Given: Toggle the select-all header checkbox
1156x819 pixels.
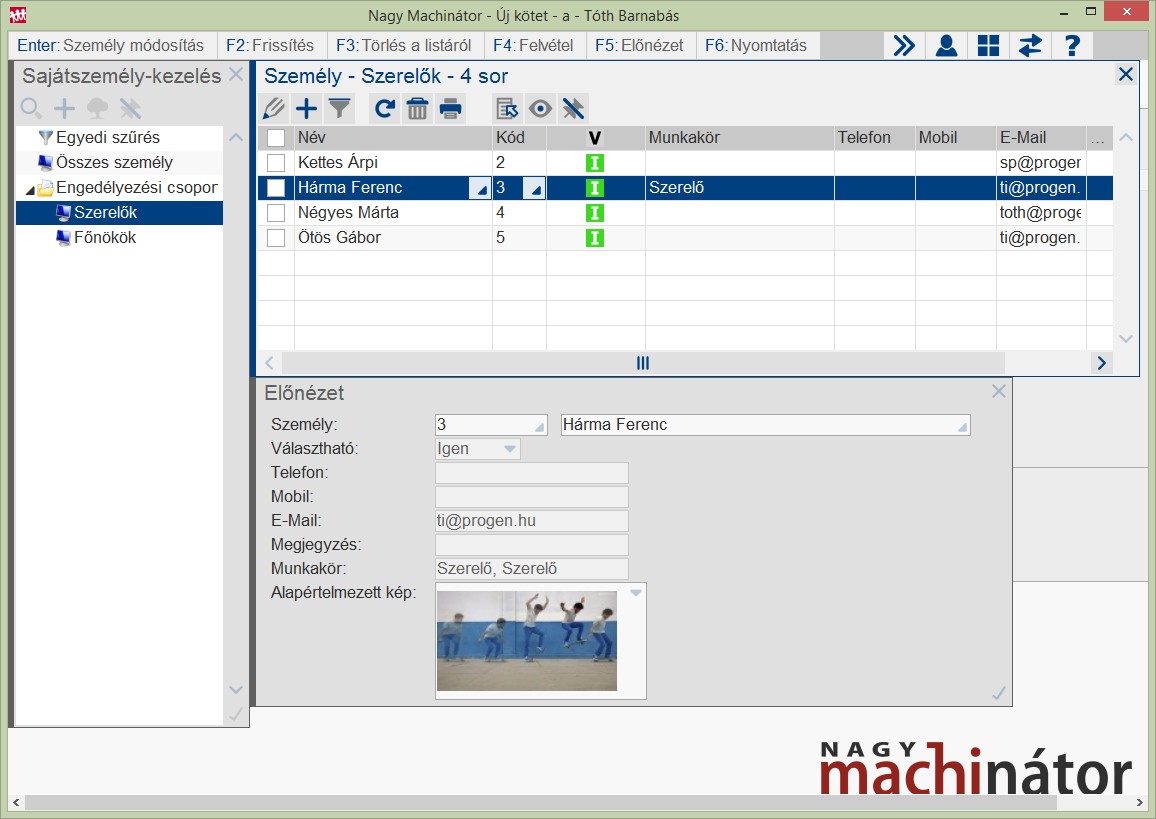Looking at the screenshot, I should pyautogui.click(x=276, y=138).
